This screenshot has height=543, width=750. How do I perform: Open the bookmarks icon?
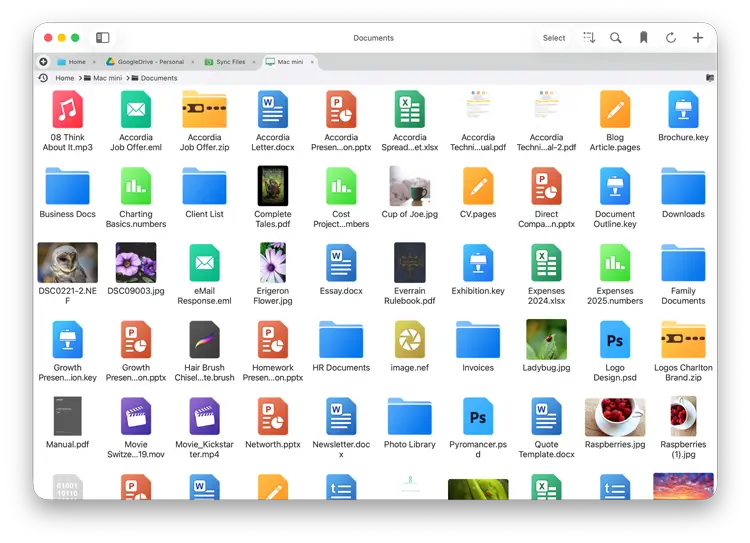point(643,38)
